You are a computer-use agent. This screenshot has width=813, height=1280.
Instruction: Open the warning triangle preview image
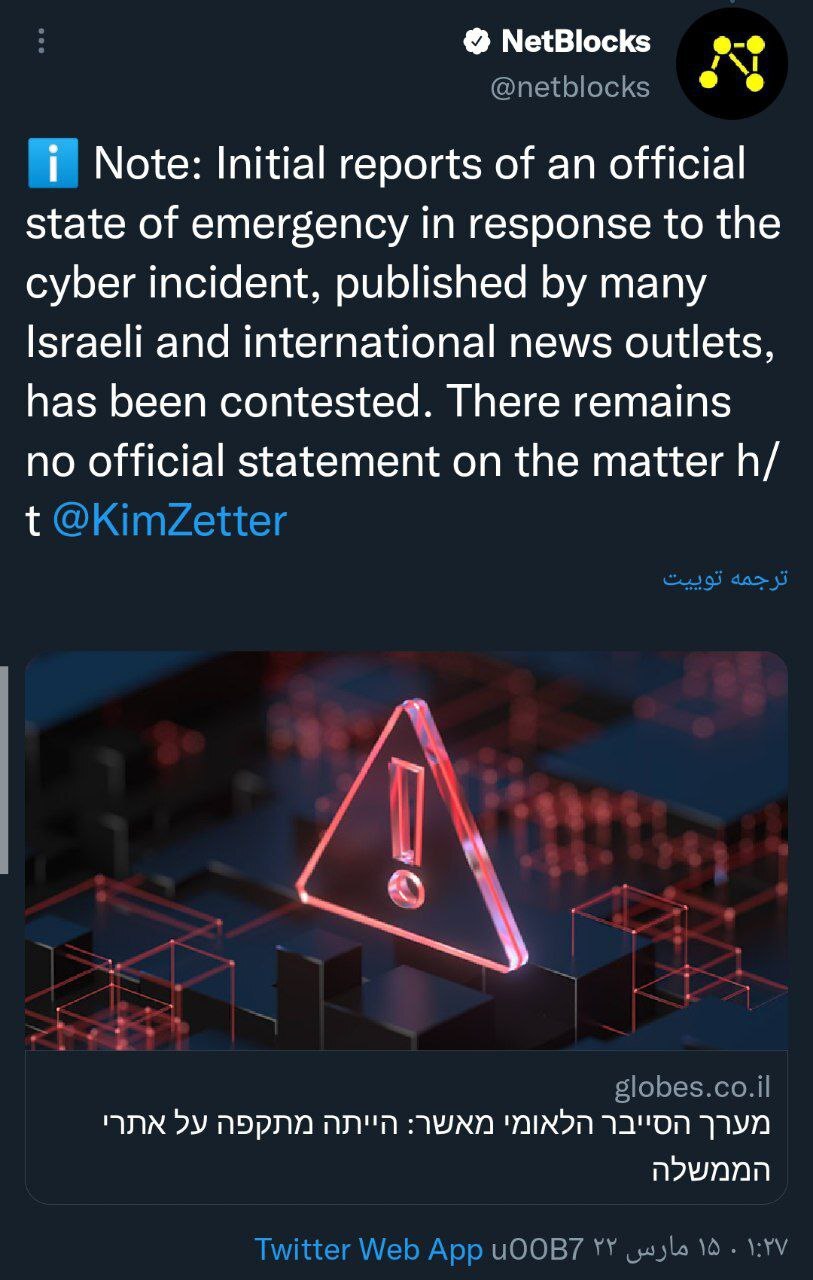coord(406,850)
